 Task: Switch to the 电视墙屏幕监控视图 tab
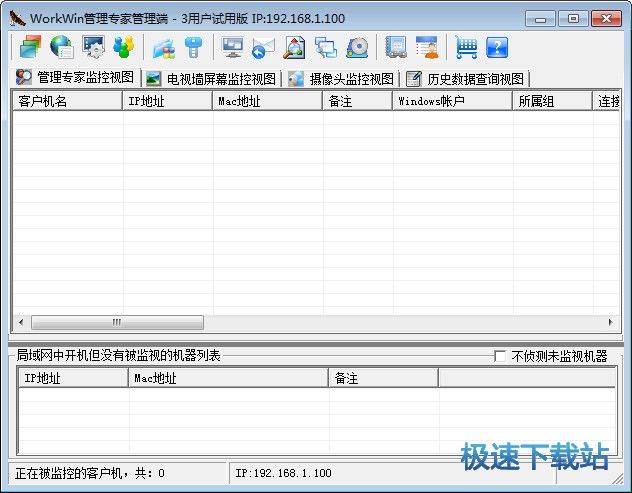211,79
